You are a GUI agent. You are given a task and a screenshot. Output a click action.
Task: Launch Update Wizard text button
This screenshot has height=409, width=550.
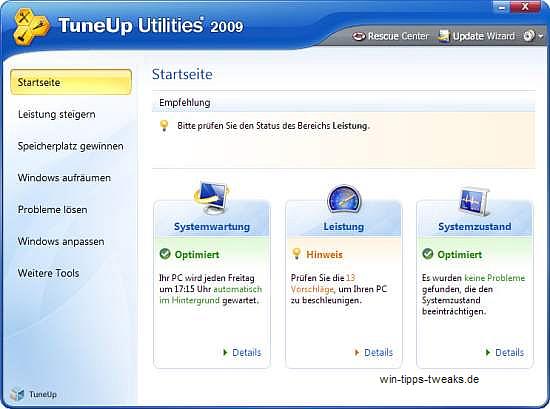(x=484, y=36)
